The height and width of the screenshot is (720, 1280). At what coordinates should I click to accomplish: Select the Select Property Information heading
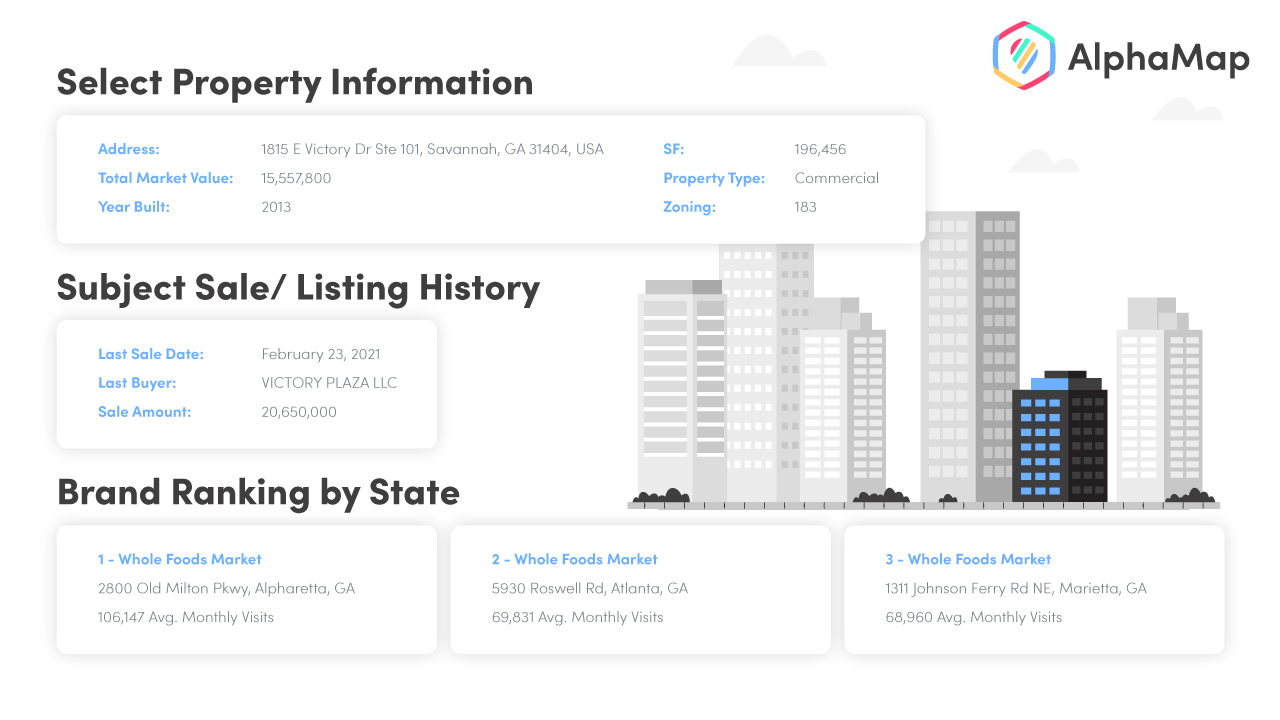[296, 82]
